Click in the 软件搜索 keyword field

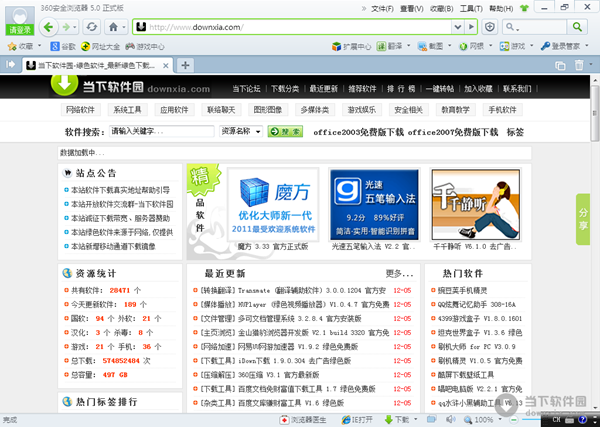[x=161, y=131]
